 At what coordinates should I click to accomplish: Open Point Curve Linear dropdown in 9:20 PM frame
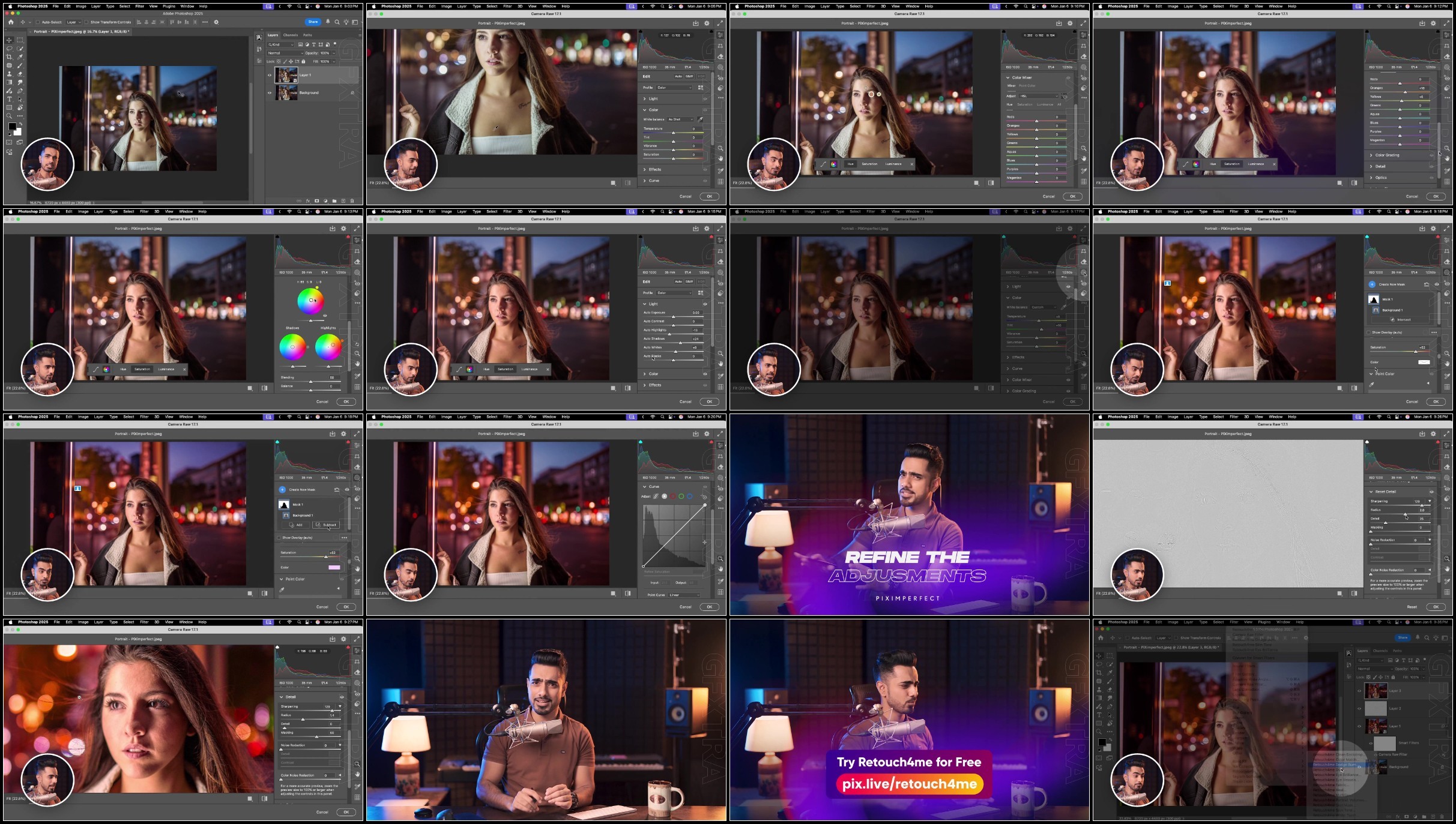pos(684,595)
